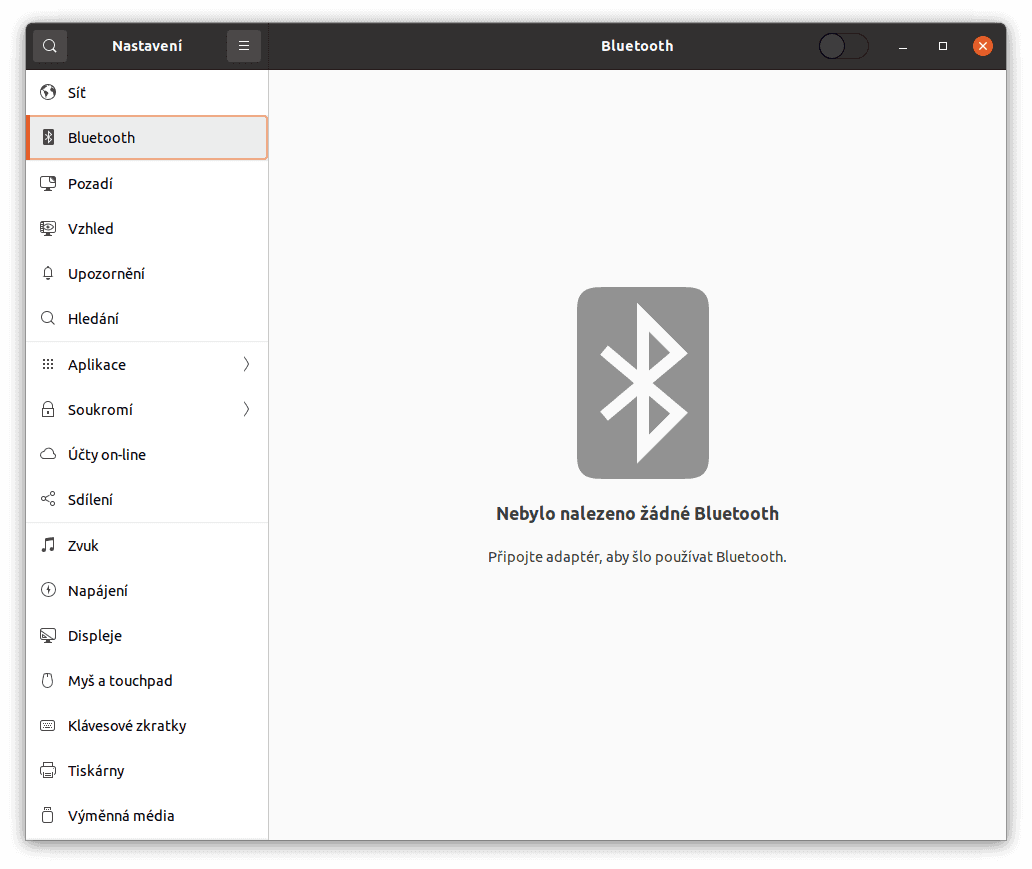This screenshot has width=1032, height=869.
Task: Open the Displeje panel
Action: [x=147, y=635]
